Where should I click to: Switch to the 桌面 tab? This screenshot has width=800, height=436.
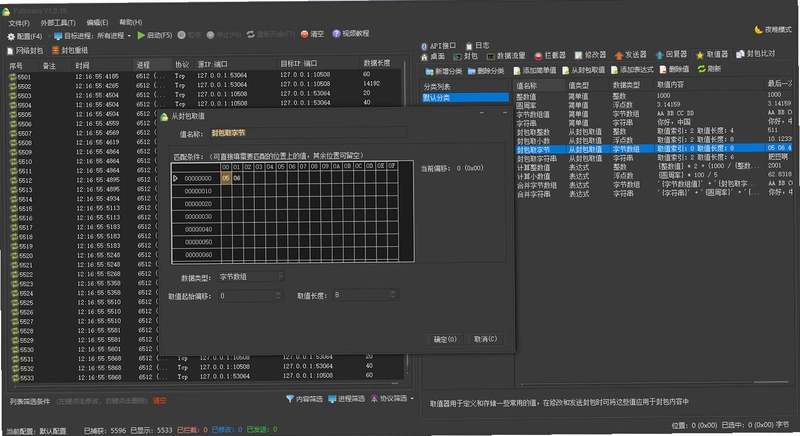click(x=433, y=57)
